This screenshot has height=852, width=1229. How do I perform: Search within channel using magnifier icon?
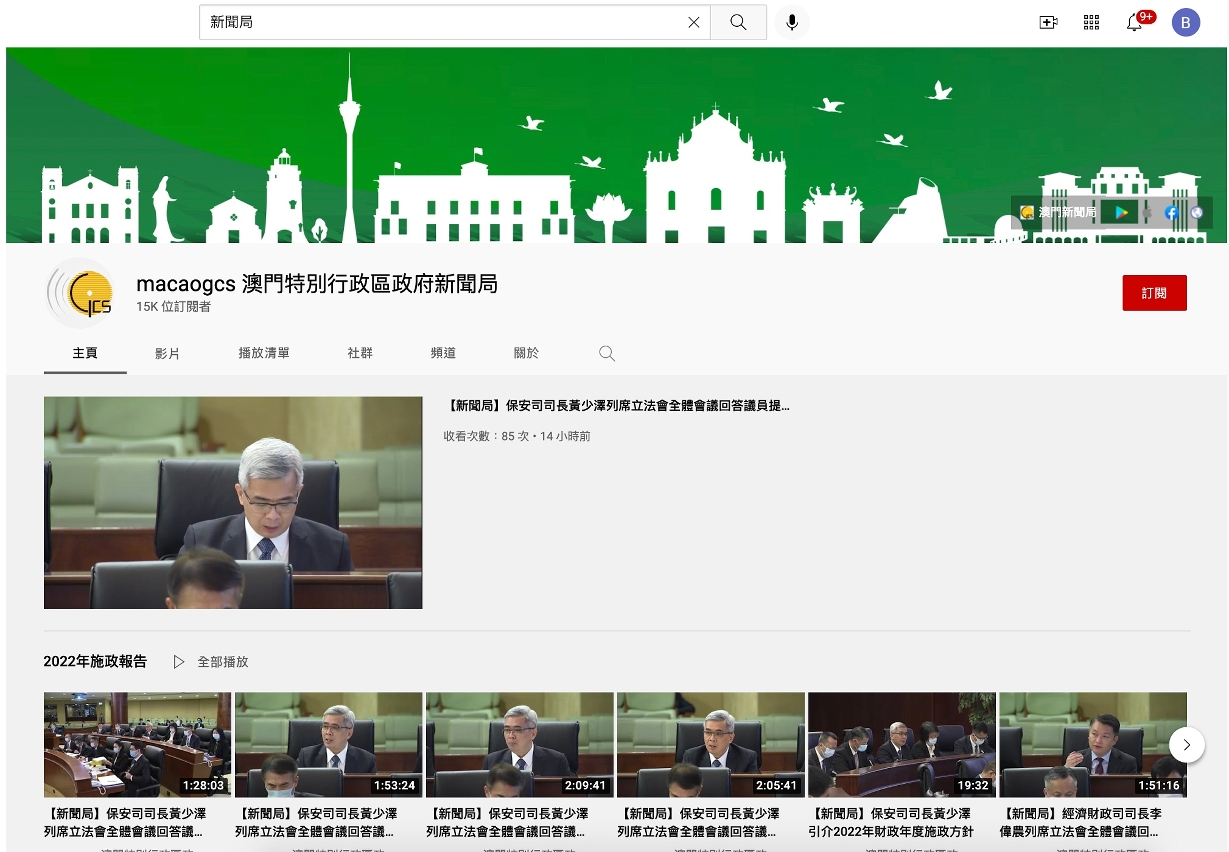pos(607,353)
